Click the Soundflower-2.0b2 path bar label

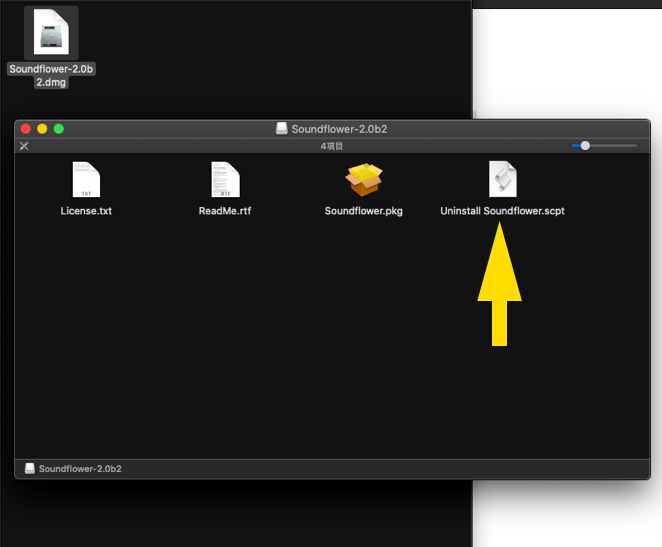pyautogui.click(x=80, y=468)
